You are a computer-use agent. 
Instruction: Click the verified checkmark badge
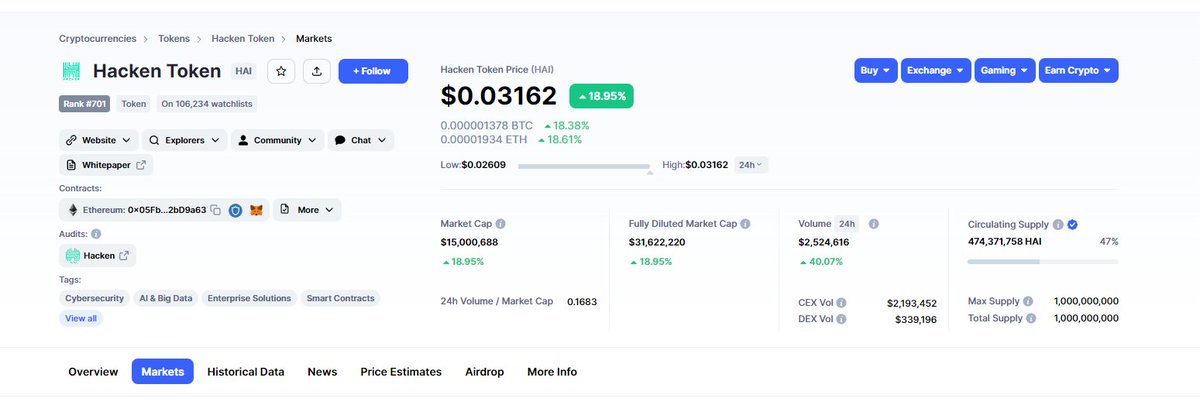tap(1072, 224)
